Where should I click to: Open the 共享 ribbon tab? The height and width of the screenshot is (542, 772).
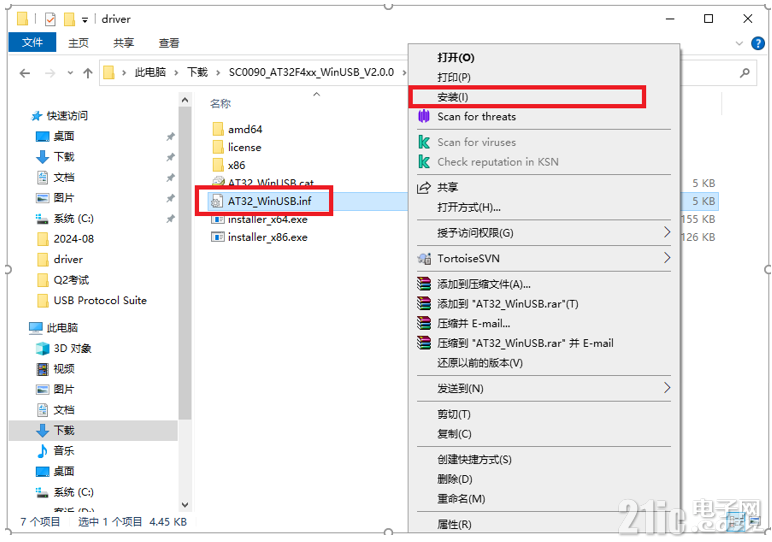(123, 43)
